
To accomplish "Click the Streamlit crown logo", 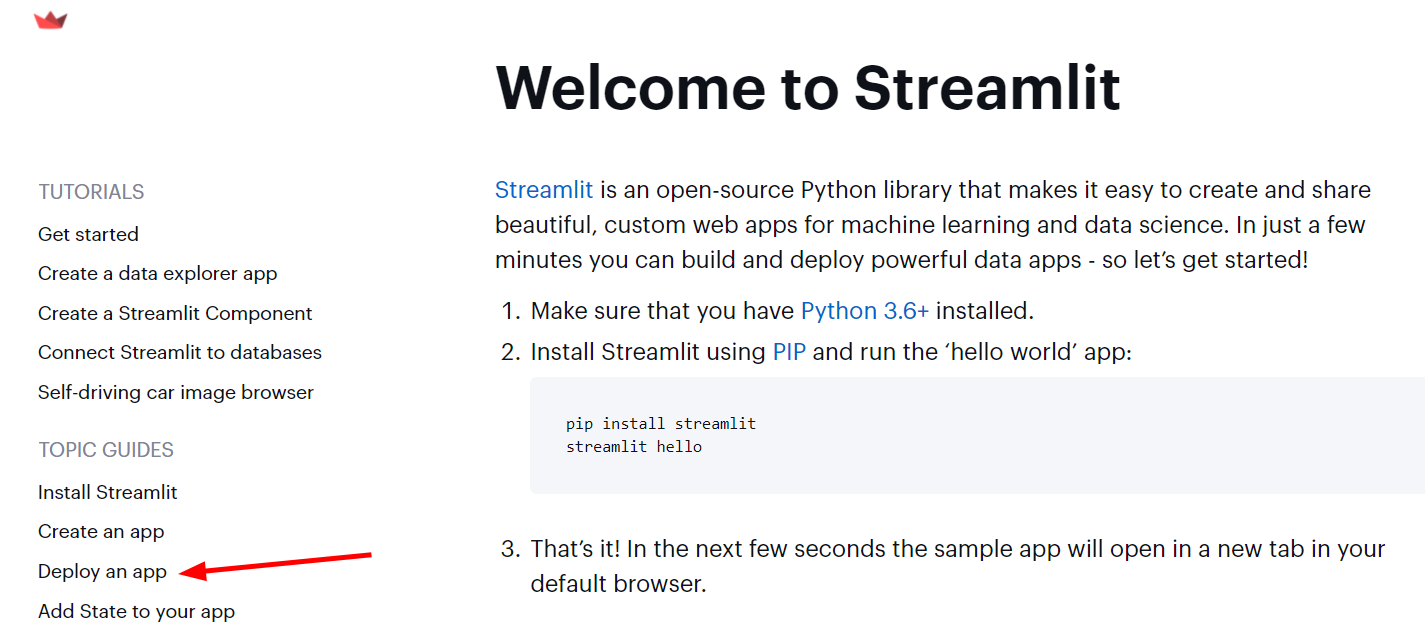I will 50,20.
